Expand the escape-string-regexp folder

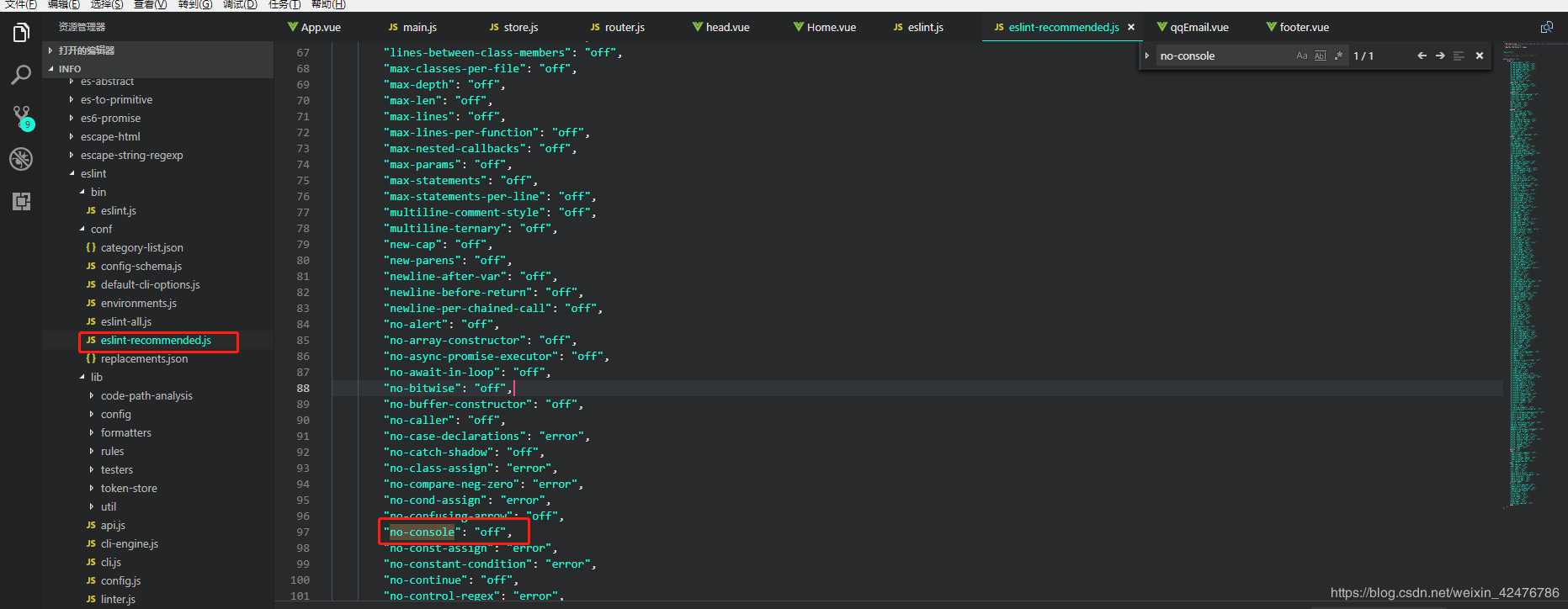[131, 155]
